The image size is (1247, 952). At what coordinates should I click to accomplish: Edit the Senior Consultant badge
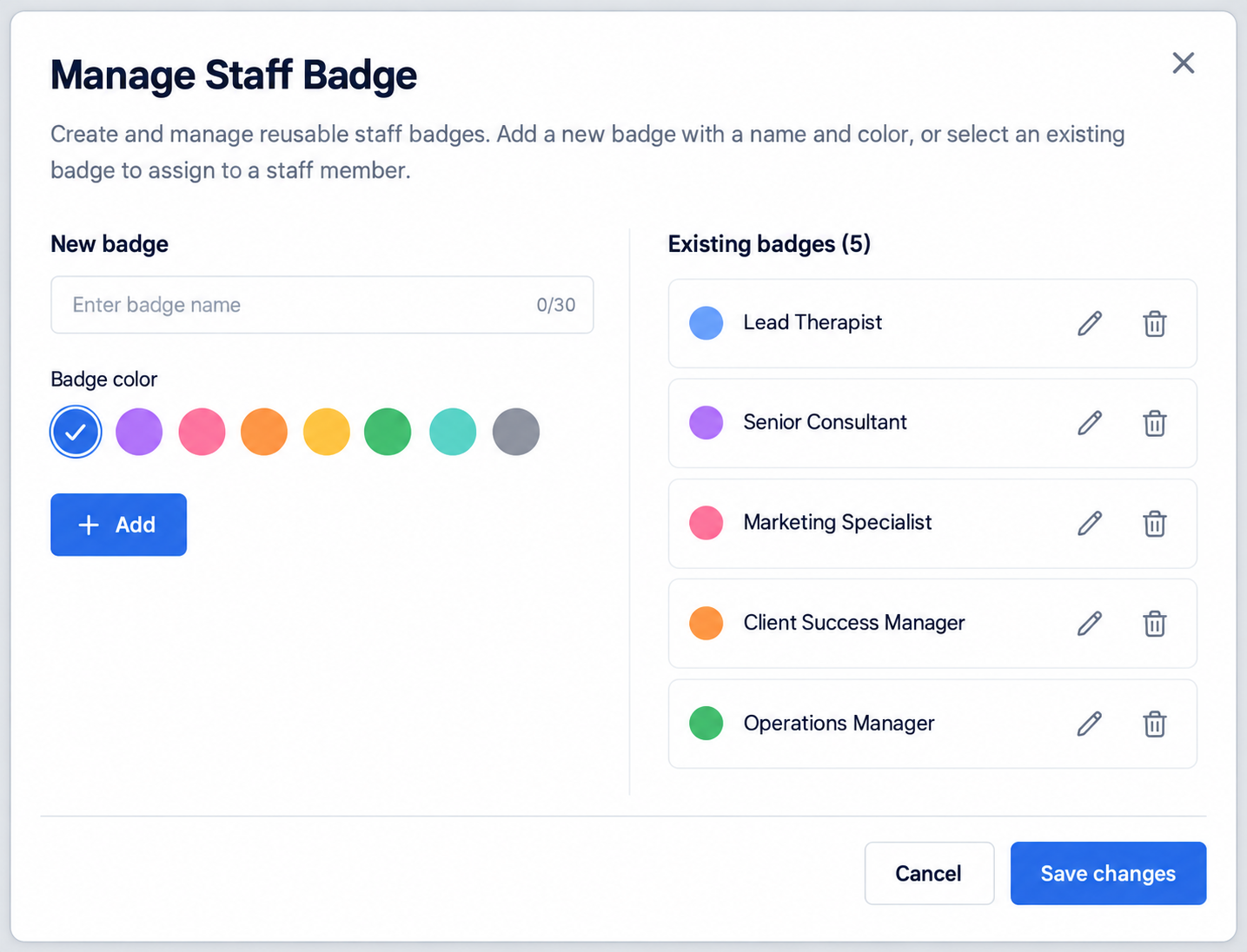tap(1090, 423)
